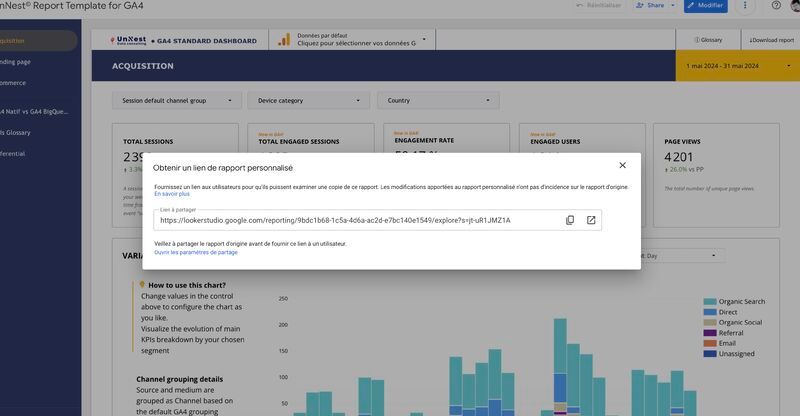
Task: Click Download report button
Action: coord(771,40)
